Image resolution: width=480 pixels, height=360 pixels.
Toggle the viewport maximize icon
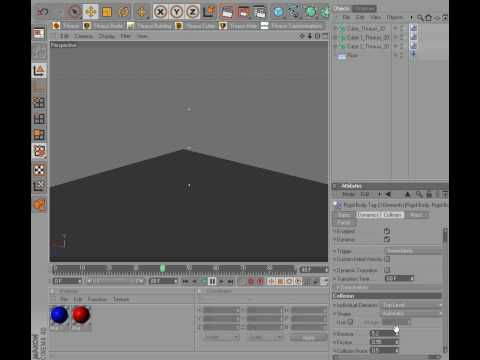coord(325,36)
